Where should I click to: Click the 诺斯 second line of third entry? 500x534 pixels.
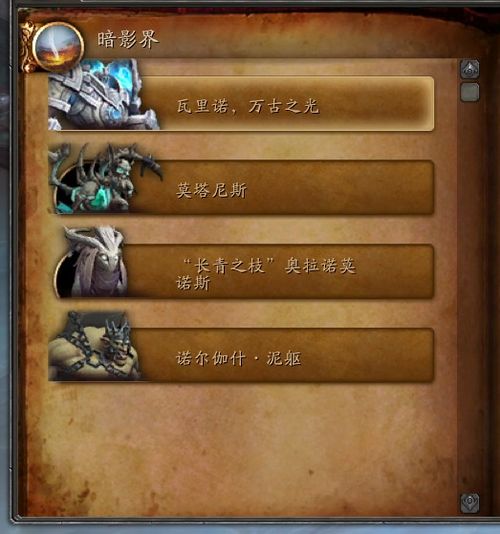click(x=193, y=283)
